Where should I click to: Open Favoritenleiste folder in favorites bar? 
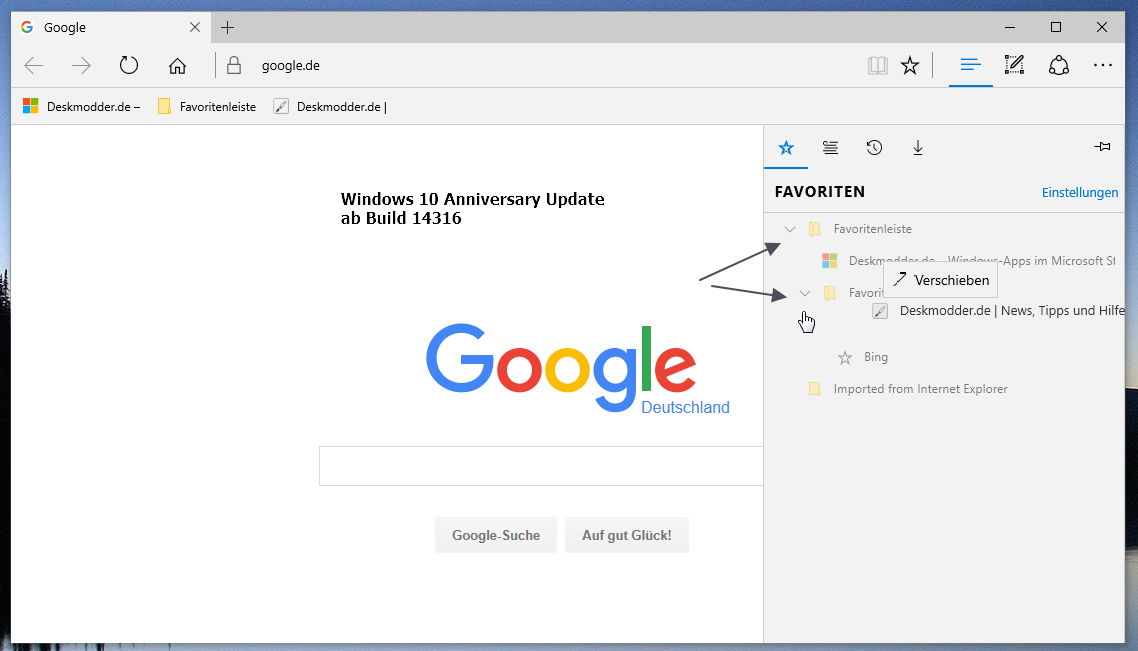(x=207, y=107)
